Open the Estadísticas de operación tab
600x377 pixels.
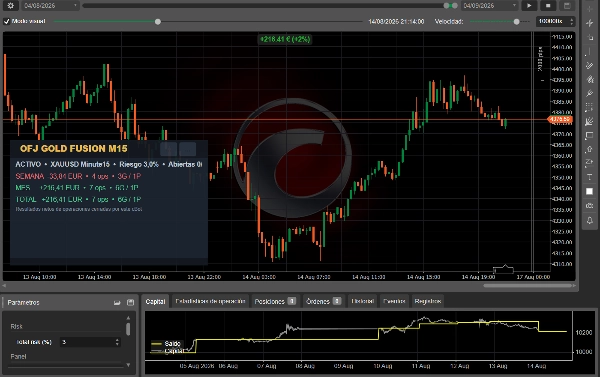tap(210, 302)
